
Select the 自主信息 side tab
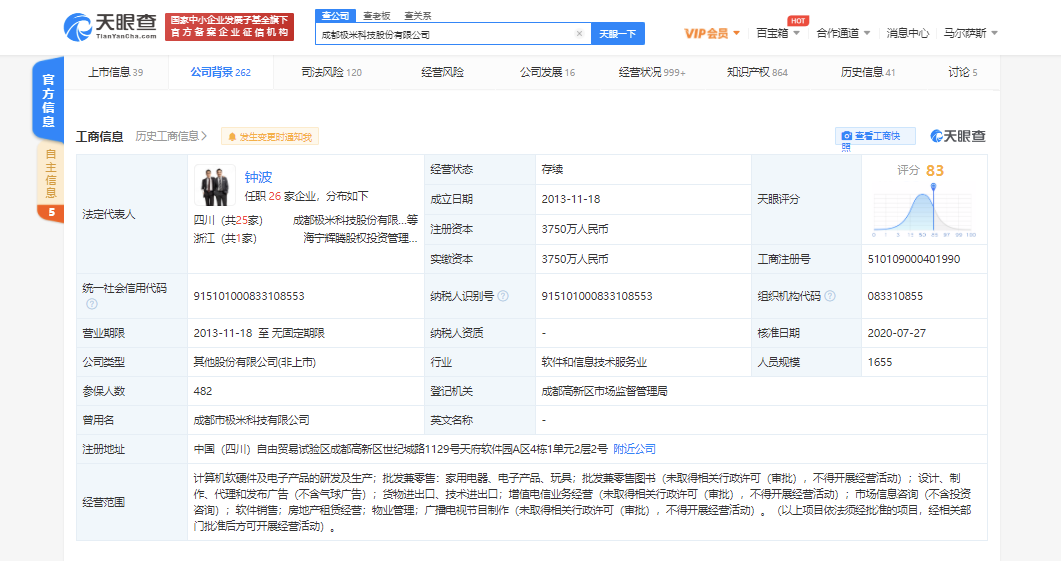pos(50,174)
